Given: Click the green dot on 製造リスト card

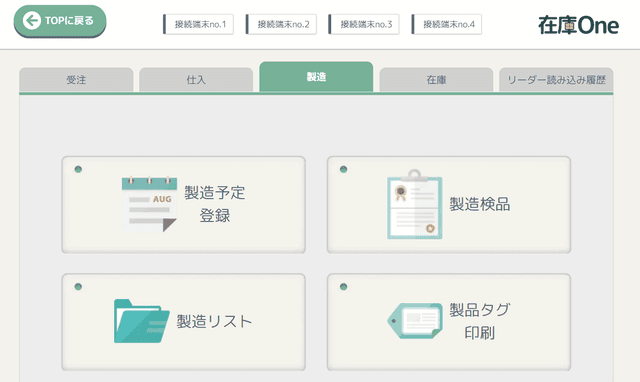Looking at the screenshot, I should pyautogui.click(x=78, y=286).
